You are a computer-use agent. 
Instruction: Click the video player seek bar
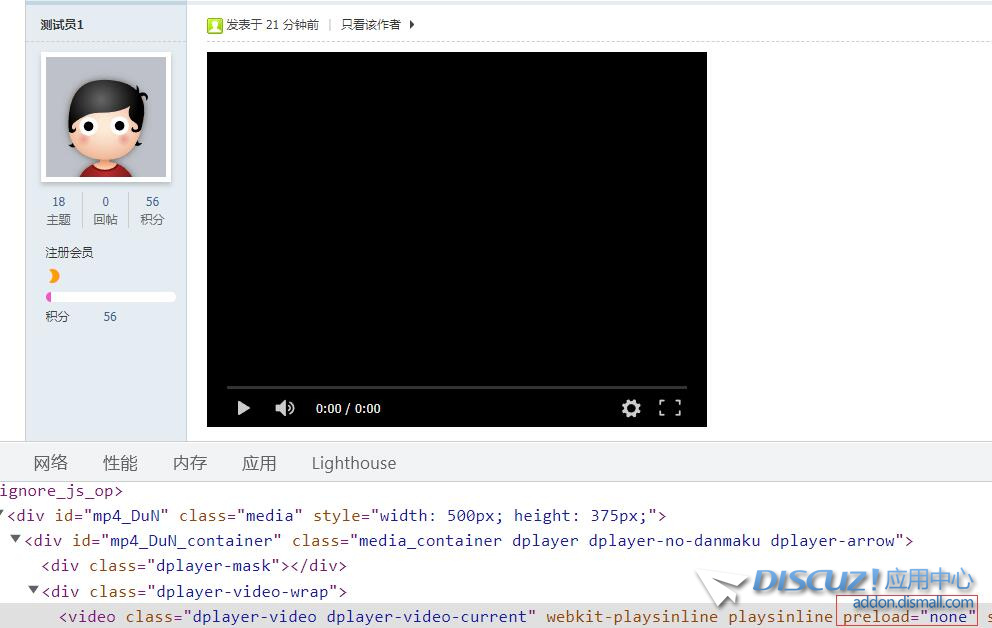[456, 387]
